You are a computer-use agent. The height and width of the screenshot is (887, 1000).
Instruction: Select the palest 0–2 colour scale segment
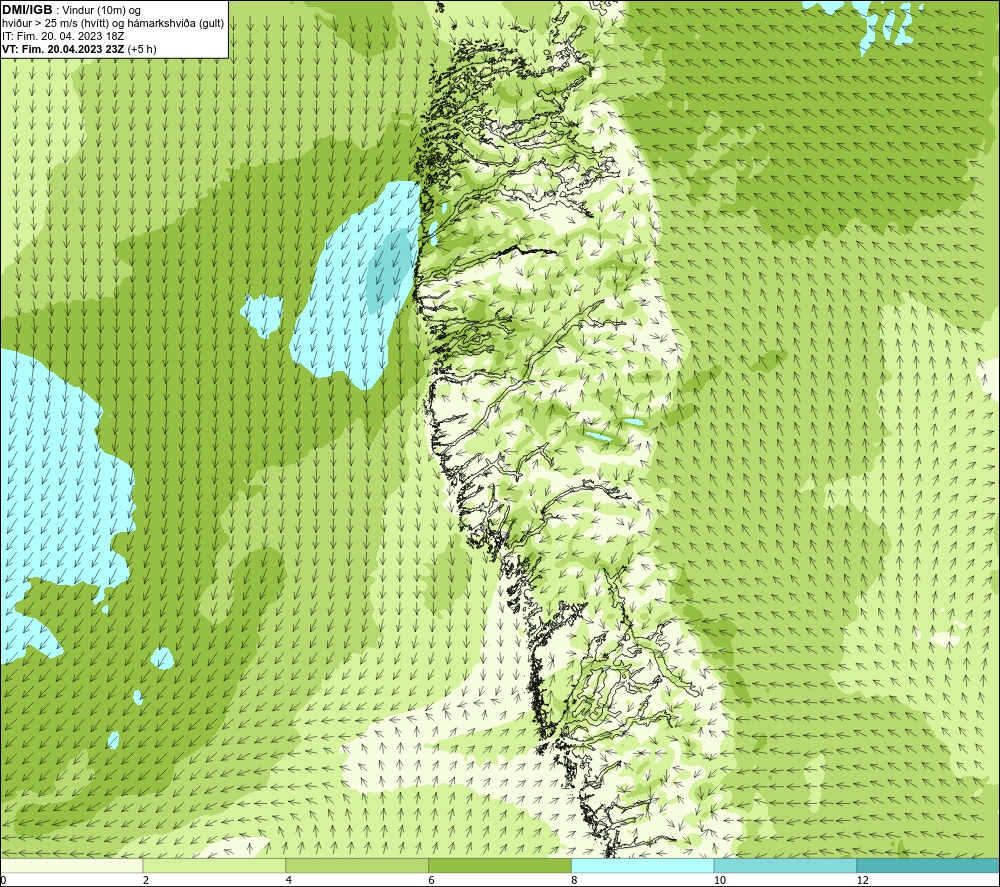(x=71, y=865)
